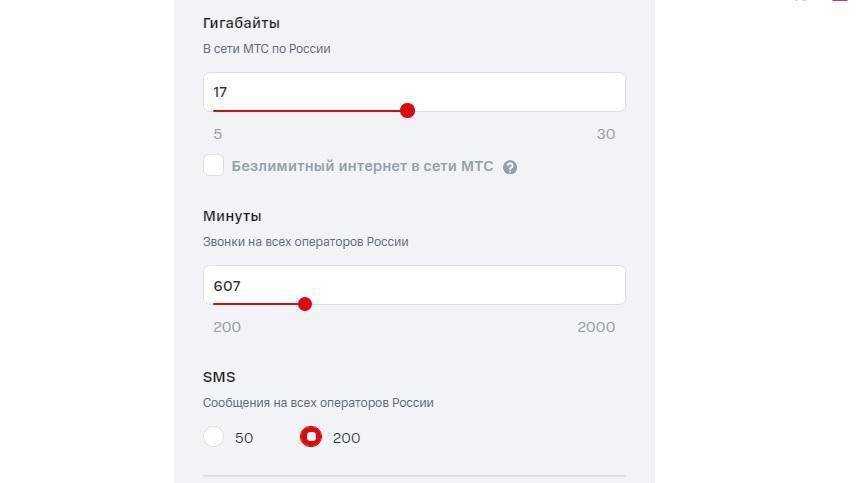Click the Безлимитный интернет в сети МТС label text
Image resolution: width=865 pixels, height=483 pixels.
[x=362, y=166]
